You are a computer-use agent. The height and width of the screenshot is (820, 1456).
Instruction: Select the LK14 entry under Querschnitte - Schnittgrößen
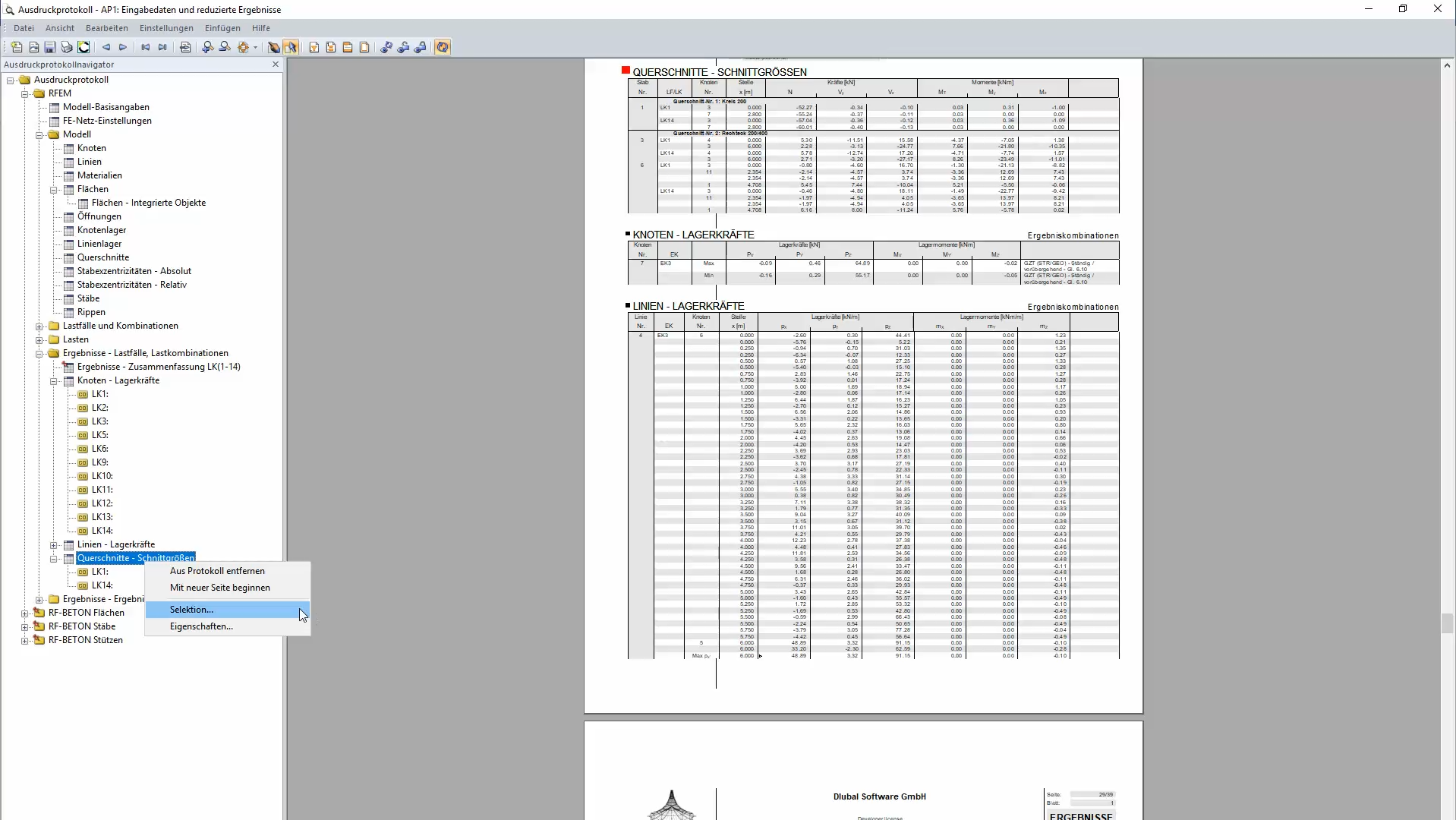(102, 585)
